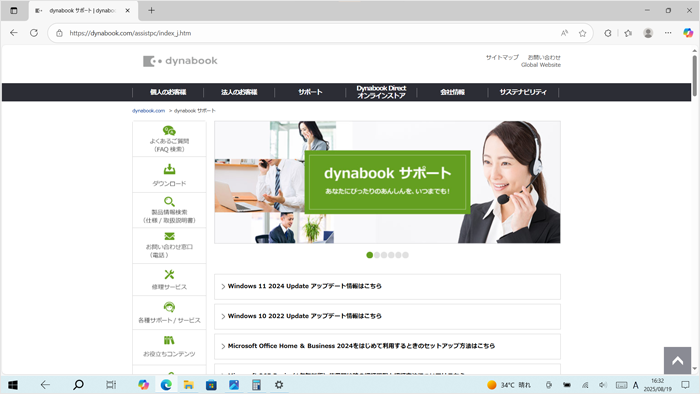The image size is (700, 394).
Task: Click the browser back arrow
Action: coord(14,33)
